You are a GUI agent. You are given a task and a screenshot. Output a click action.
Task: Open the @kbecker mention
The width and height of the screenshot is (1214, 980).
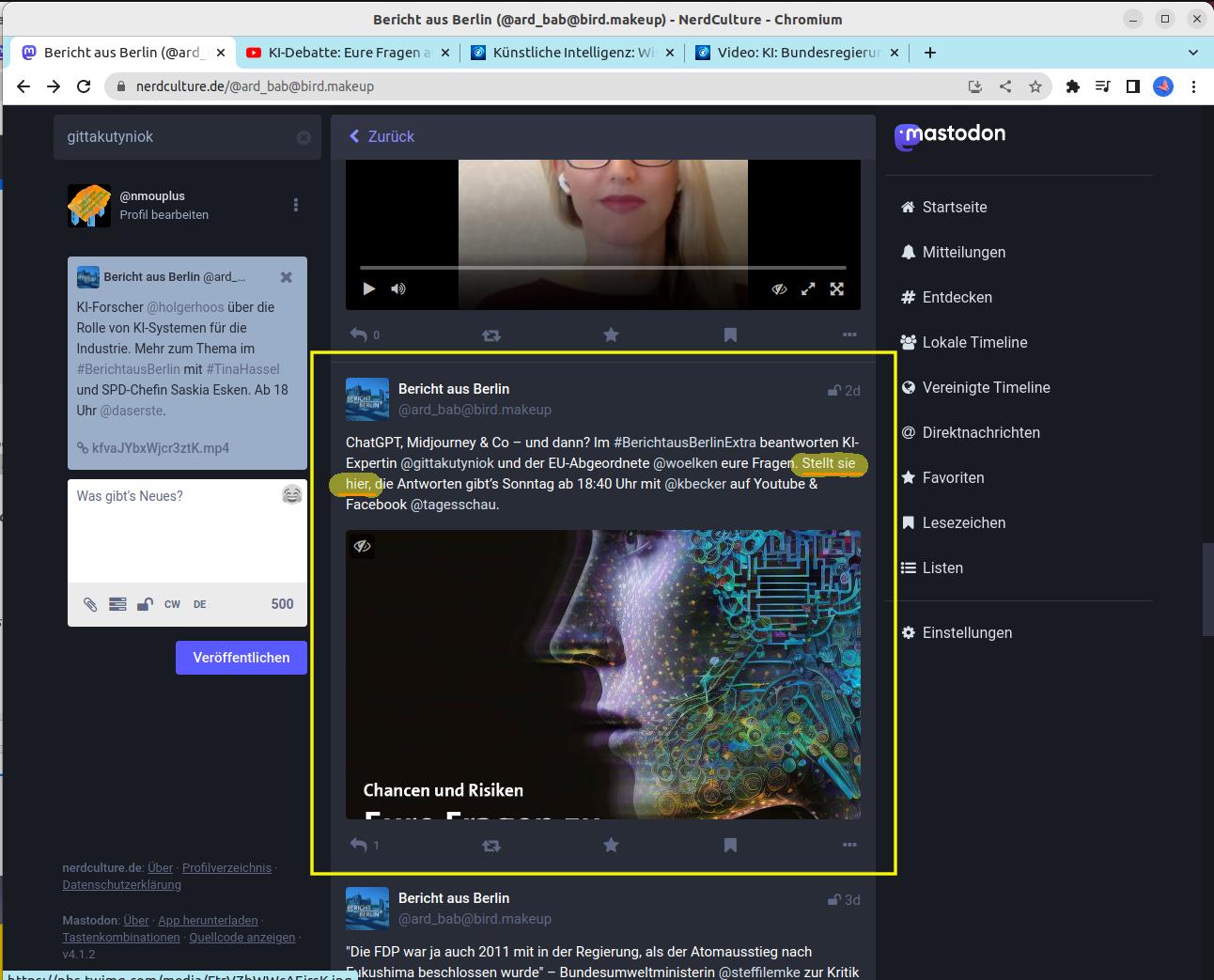(x=695, y=483)
